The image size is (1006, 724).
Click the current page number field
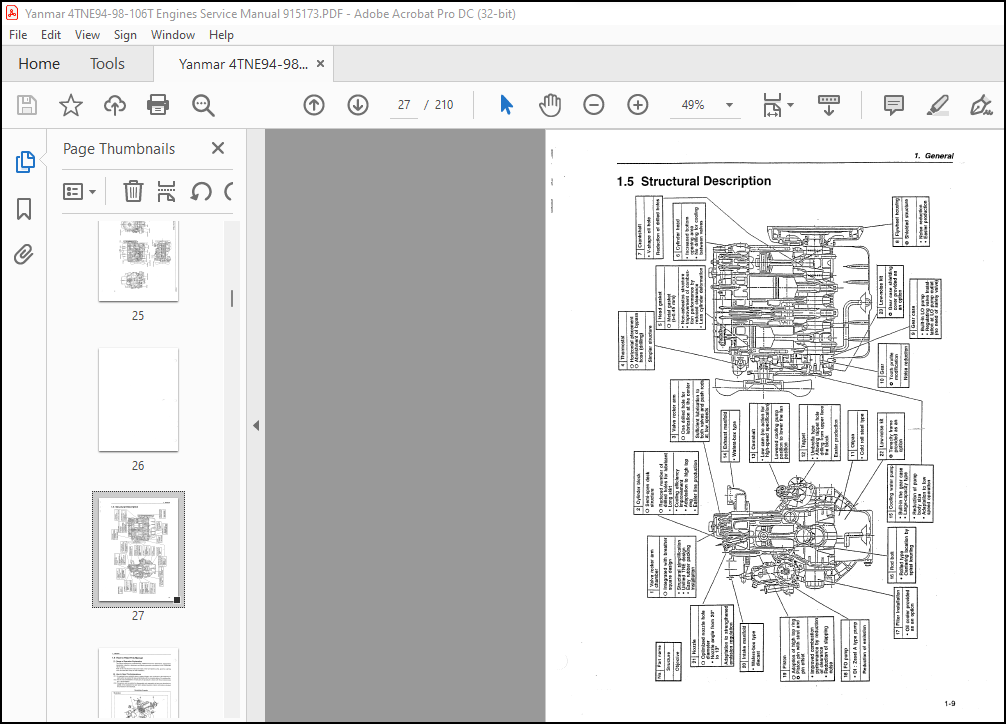click(404, 105)
